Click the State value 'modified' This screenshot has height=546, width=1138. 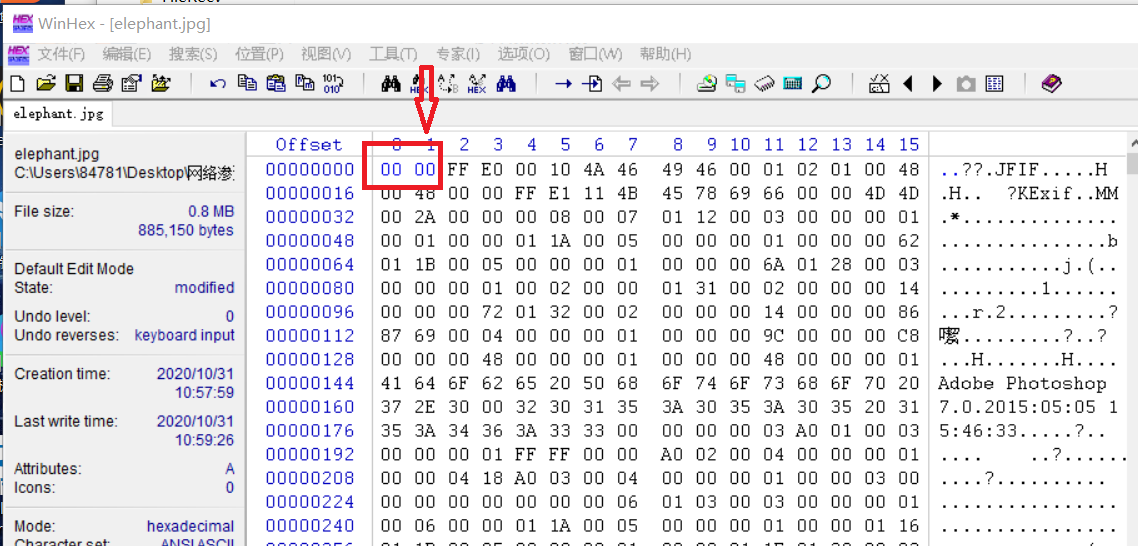pyautogui.click(x=205, y=288)
